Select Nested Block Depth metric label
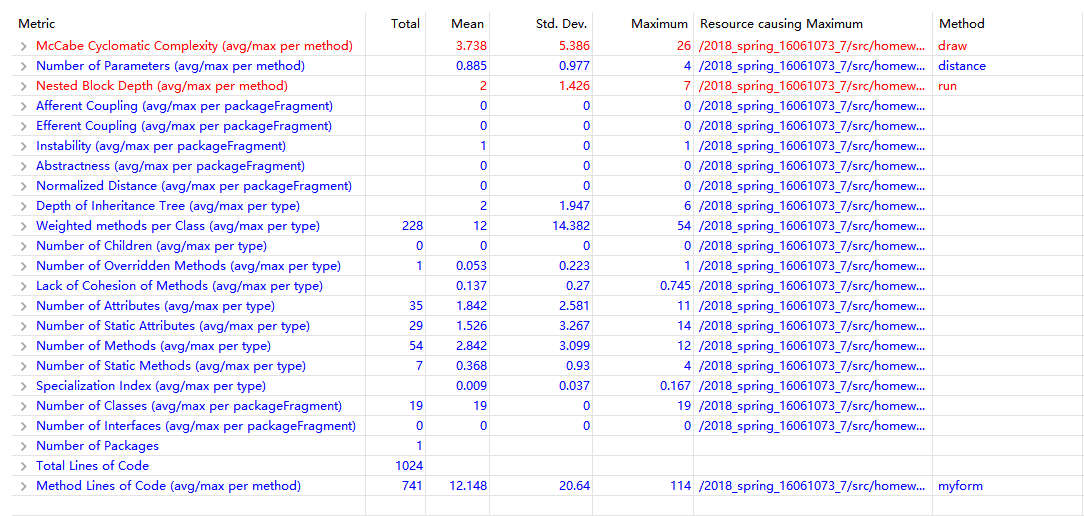 162,86
